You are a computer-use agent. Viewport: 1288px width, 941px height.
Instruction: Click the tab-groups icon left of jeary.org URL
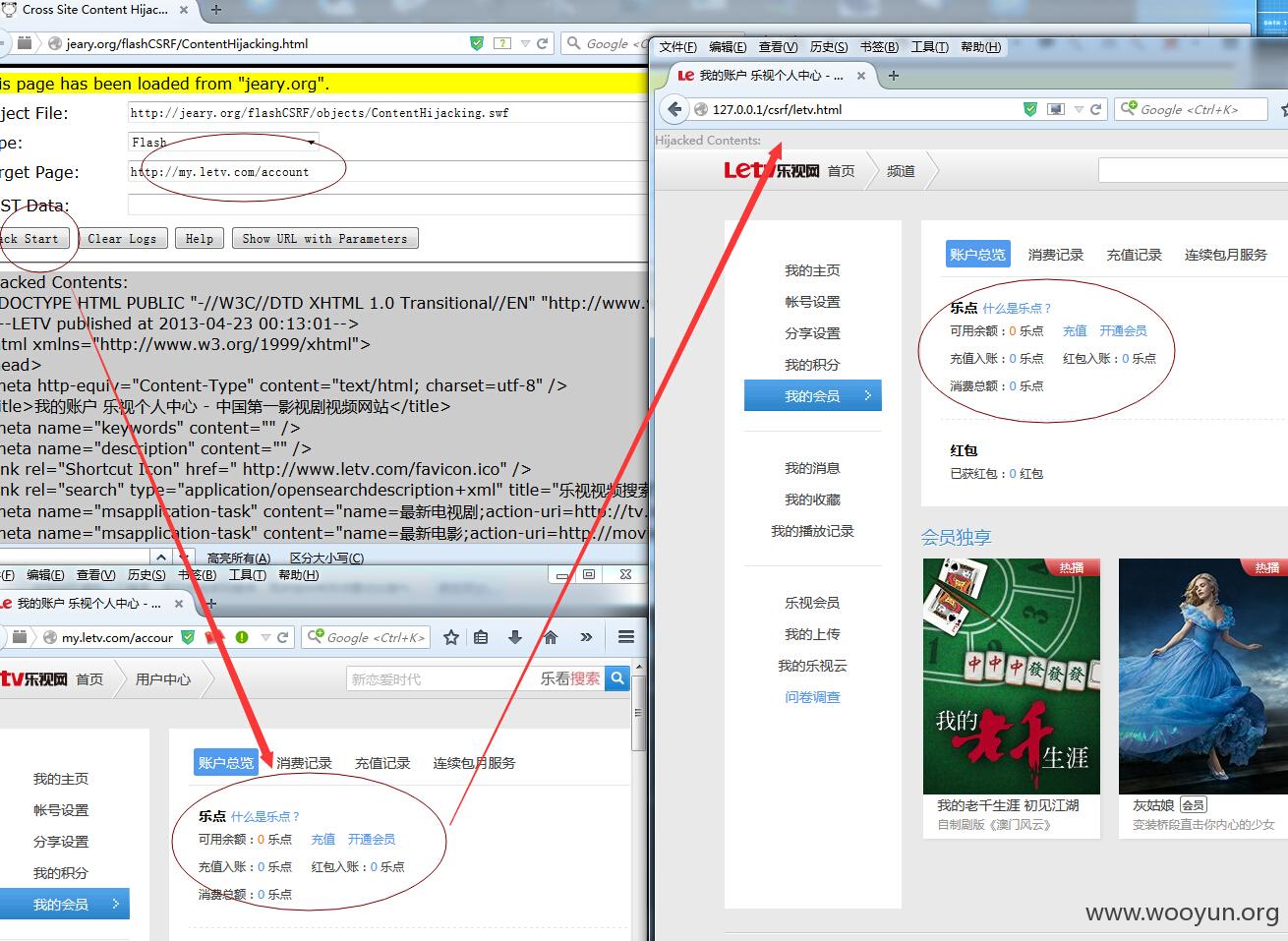[25, 43]
